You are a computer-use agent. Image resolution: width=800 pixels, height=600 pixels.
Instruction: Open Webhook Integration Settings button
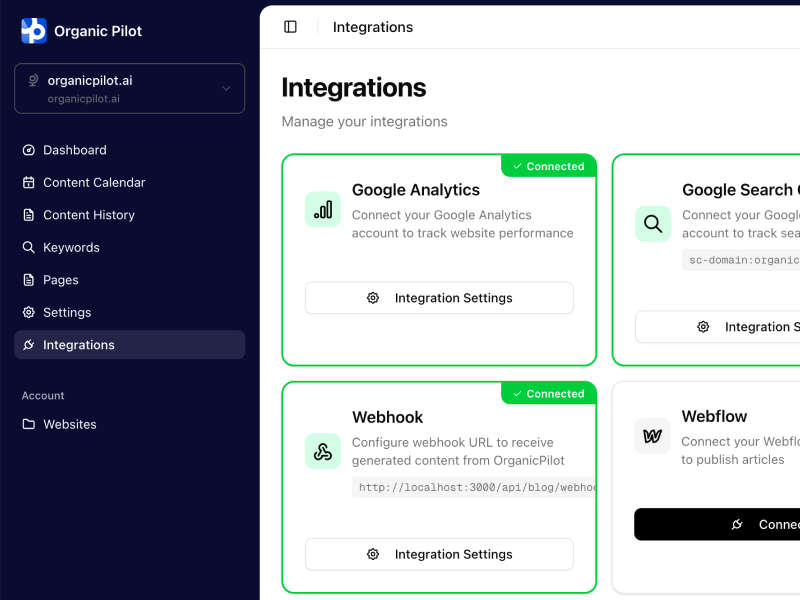tap(439, 554)
